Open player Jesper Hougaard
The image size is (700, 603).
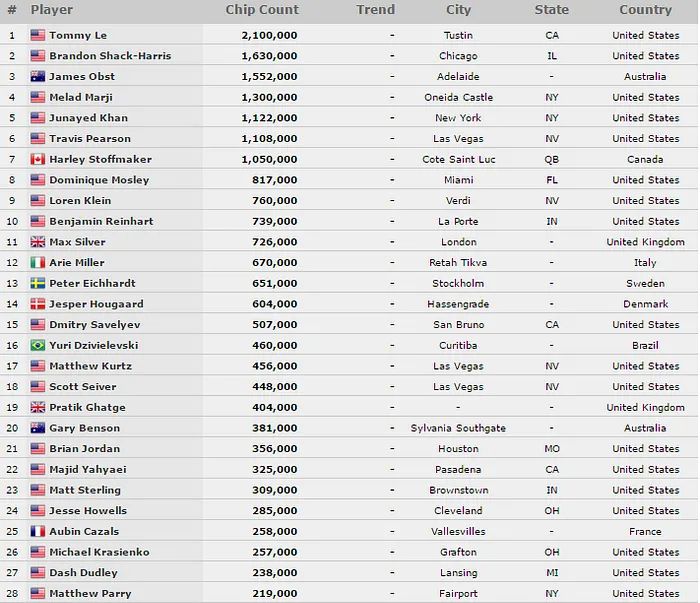(96, 304)
